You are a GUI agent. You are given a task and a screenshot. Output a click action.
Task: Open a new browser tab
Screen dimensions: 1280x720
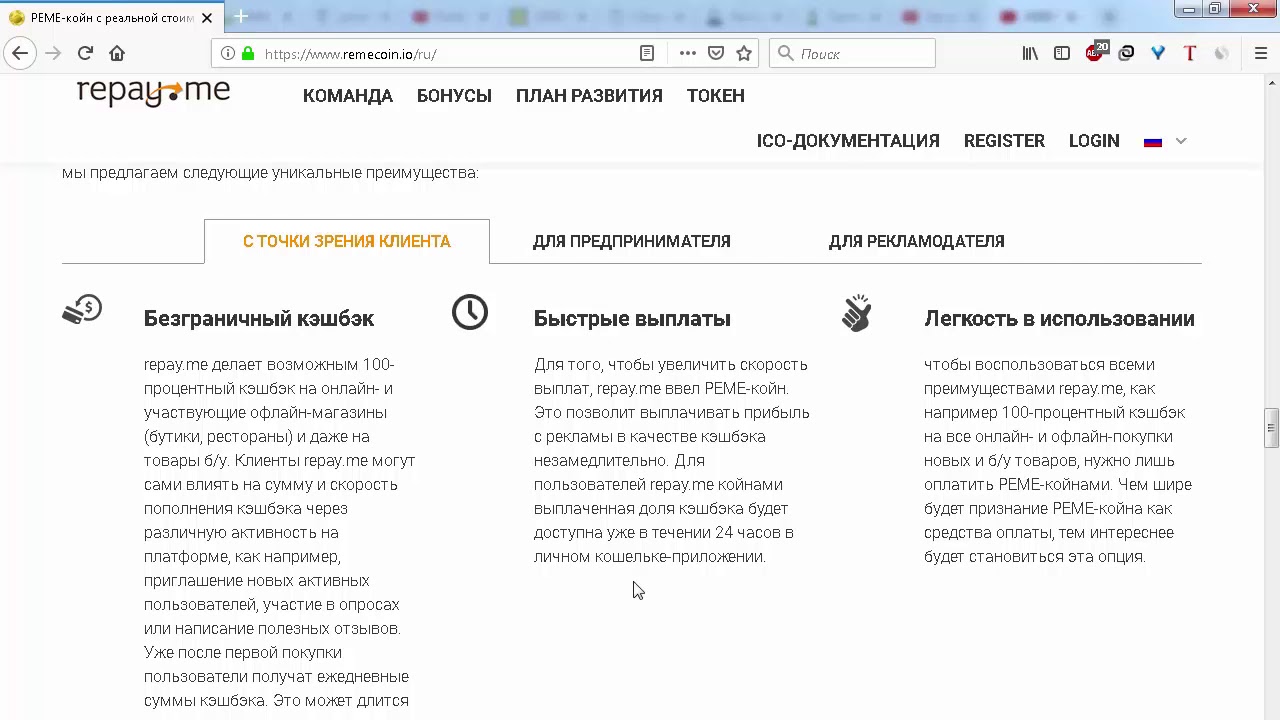pyautogui.click(x=241, y=17)
